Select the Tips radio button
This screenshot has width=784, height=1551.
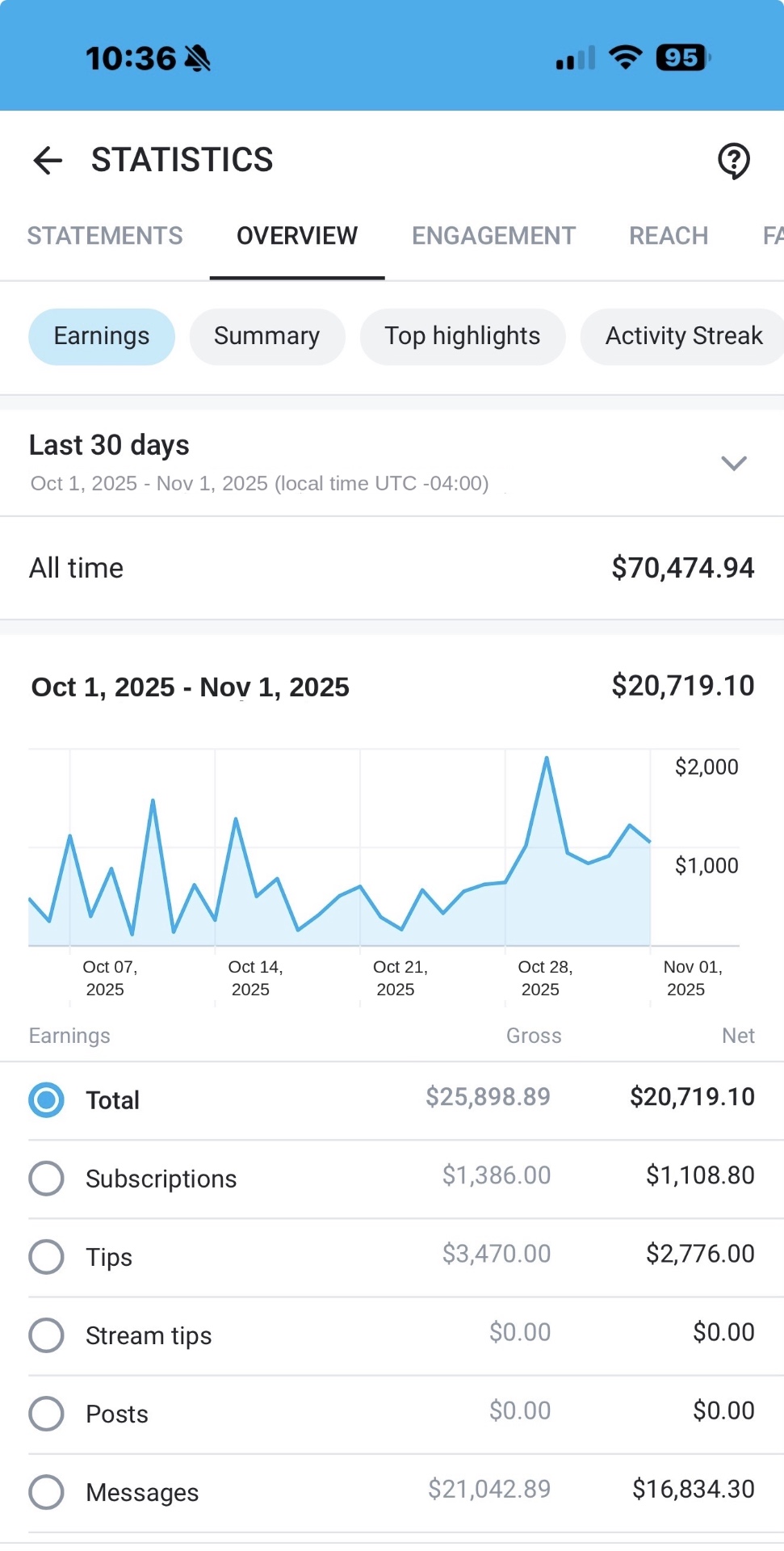(46, 1256)
